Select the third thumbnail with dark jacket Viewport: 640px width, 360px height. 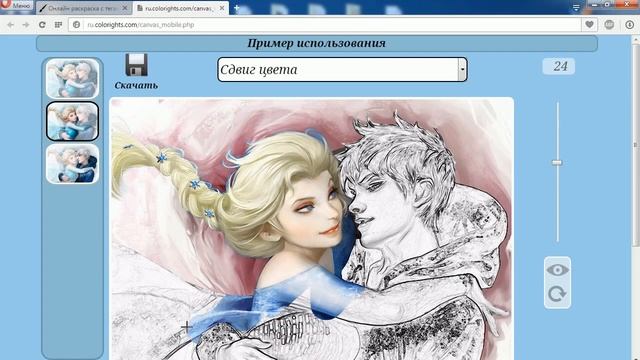pos(73,164)
